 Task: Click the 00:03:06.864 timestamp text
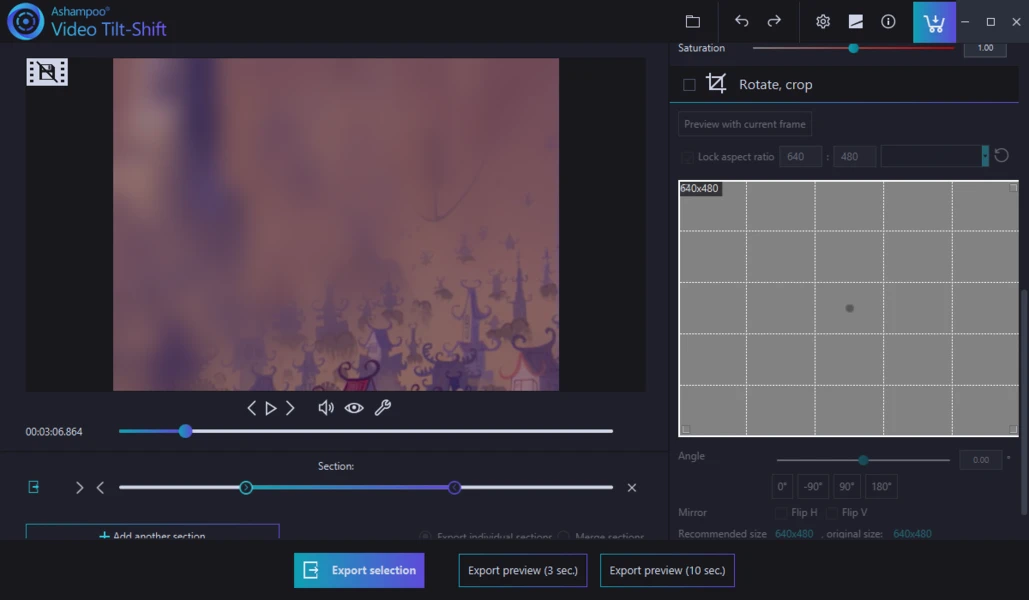click(54, 432)
